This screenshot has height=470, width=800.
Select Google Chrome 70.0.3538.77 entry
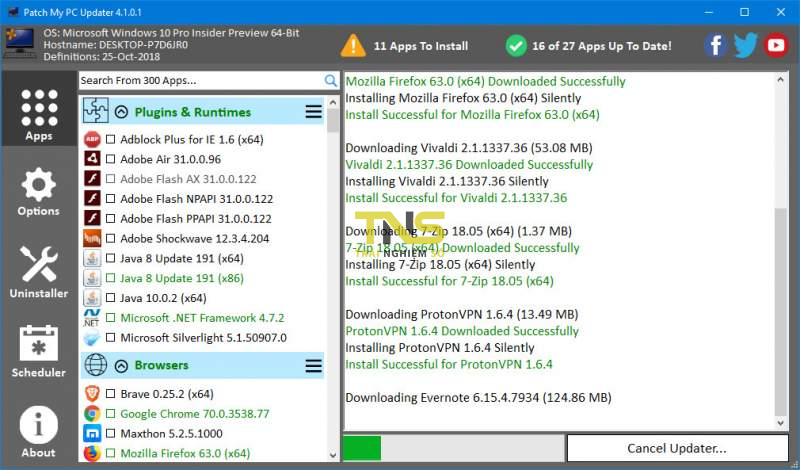pyautogui.click(x=194, y=414)
